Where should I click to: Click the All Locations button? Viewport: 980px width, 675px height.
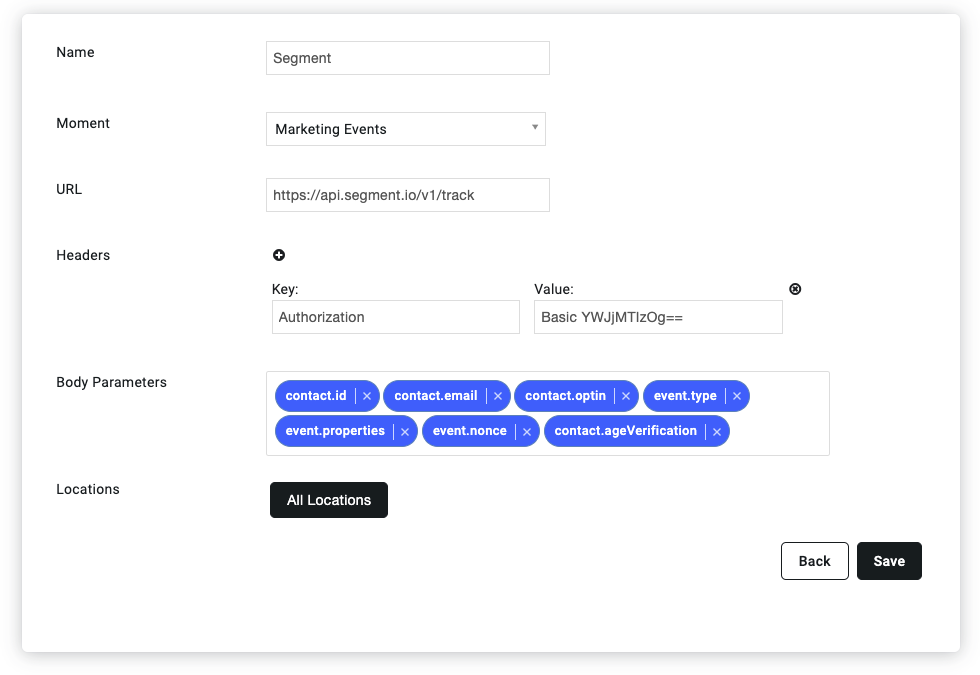pos(329,500)
